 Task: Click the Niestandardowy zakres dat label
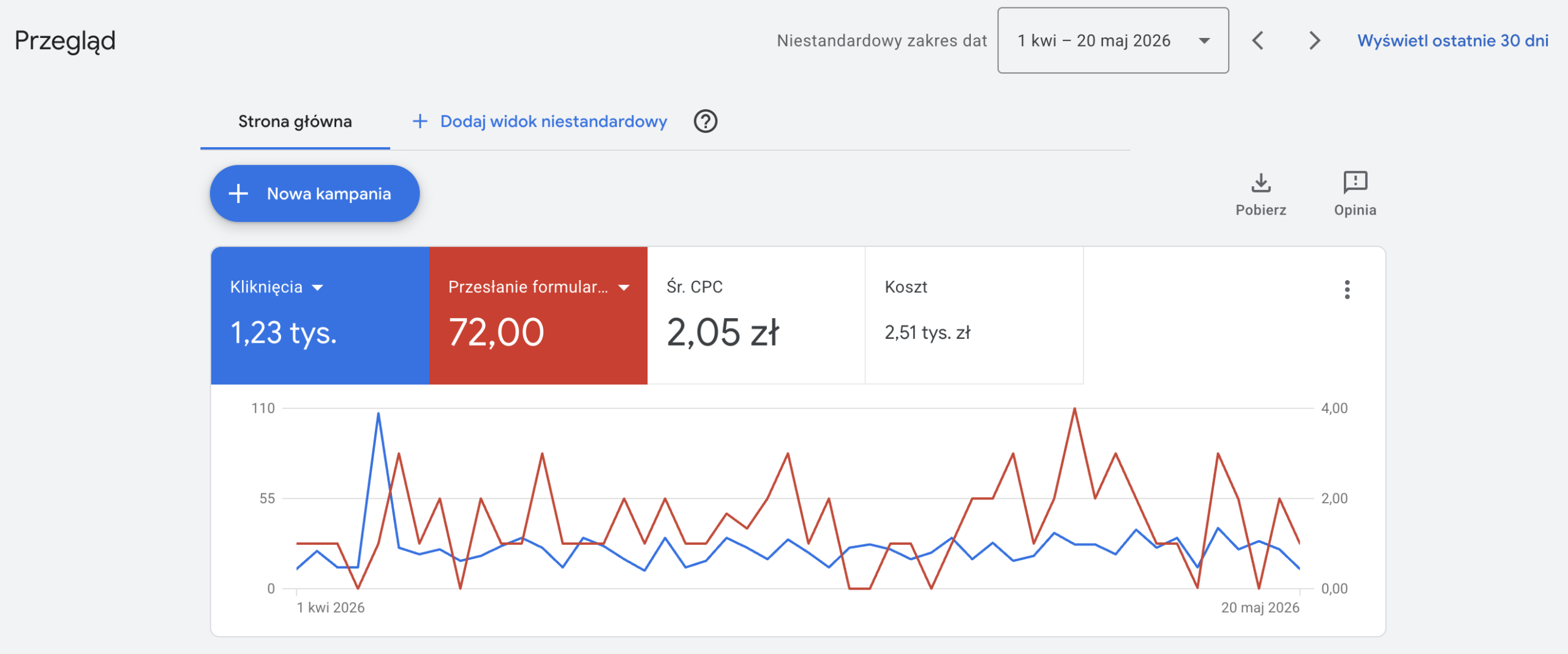click(x=882, y=40)
